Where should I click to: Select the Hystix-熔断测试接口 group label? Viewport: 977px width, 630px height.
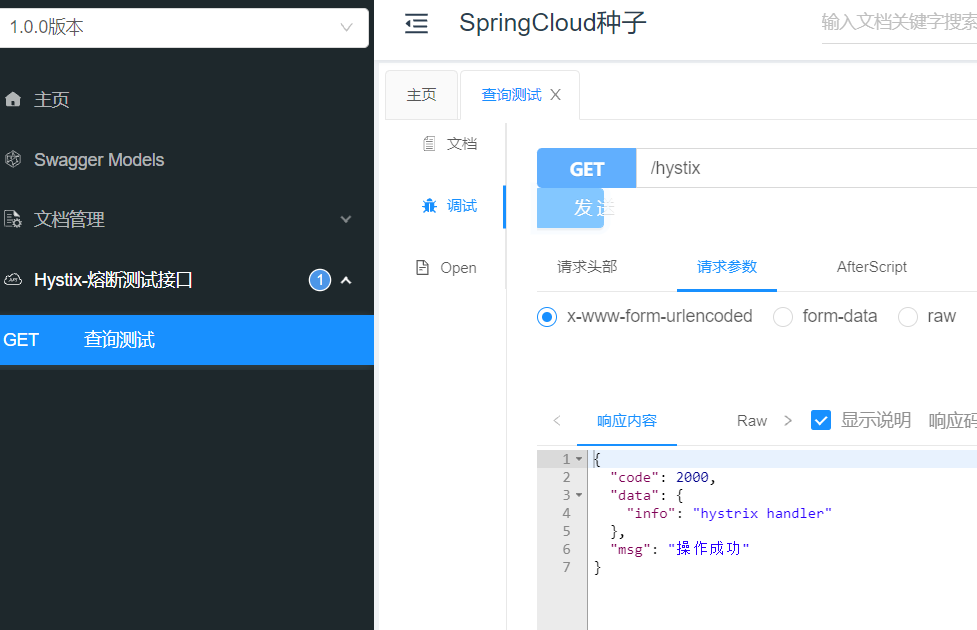[113, 280]
